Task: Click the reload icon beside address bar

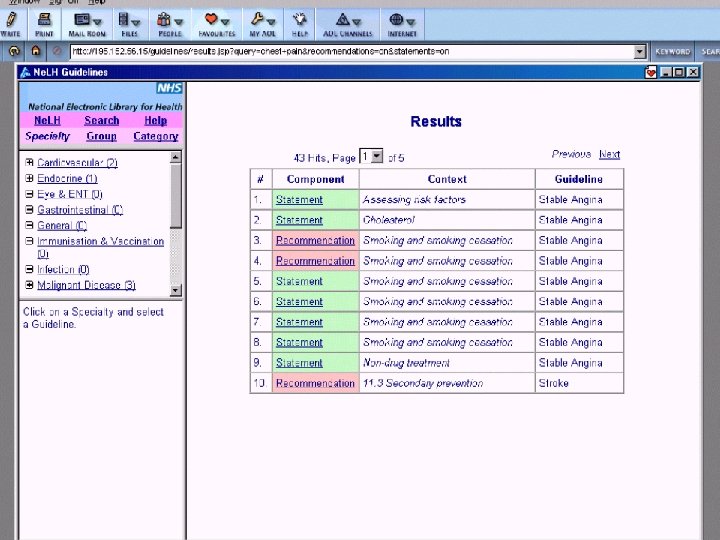Action: [x=14, y=51]
